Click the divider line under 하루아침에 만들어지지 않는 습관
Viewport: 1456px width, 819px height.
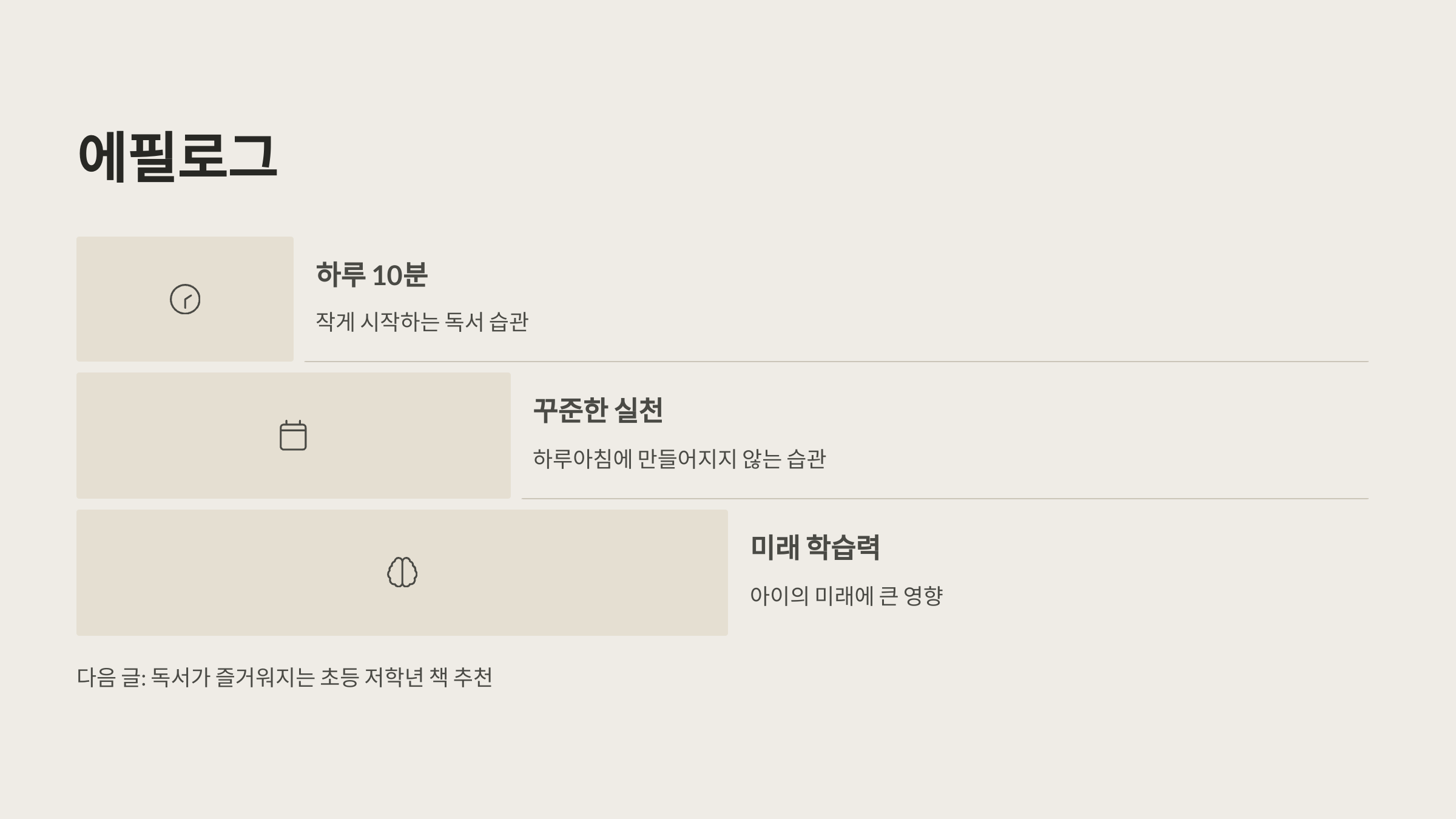945,499
